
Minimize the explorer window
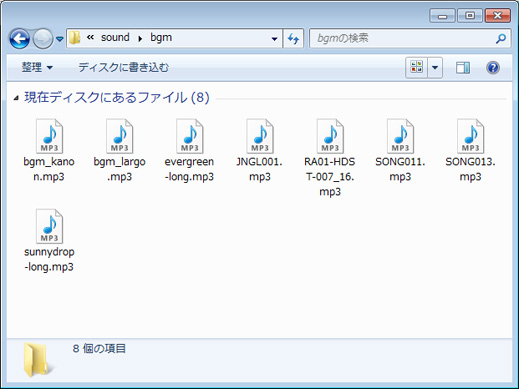(442, 16)
